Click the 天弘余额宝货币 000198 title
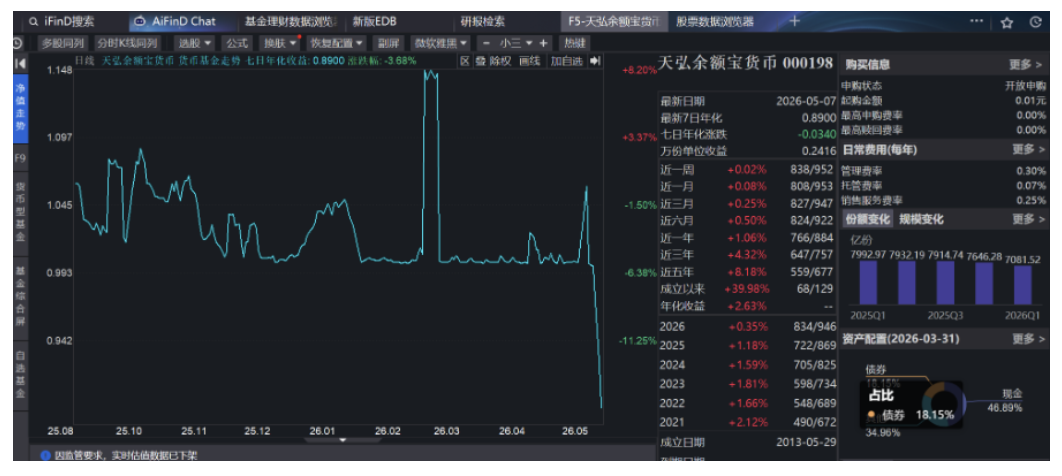This screenshot has height=476, width=1062. (x=746, y=63)
